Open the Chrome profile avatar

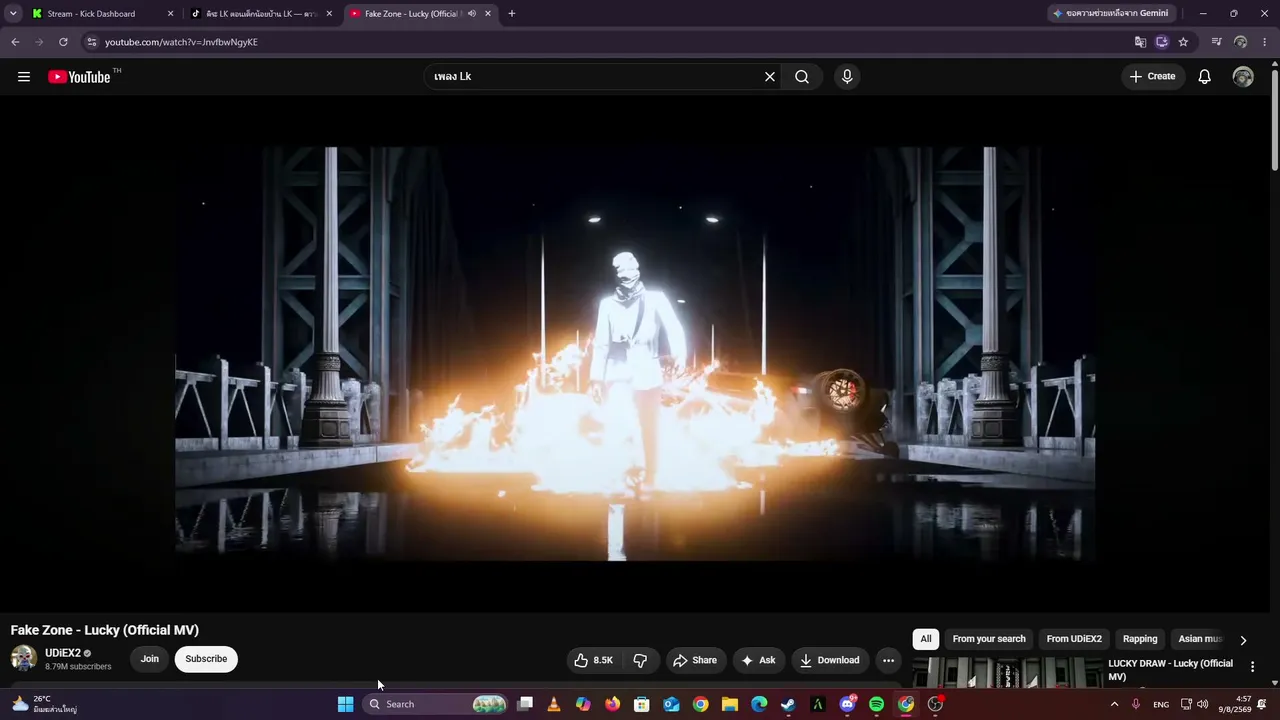[1241, 42]
